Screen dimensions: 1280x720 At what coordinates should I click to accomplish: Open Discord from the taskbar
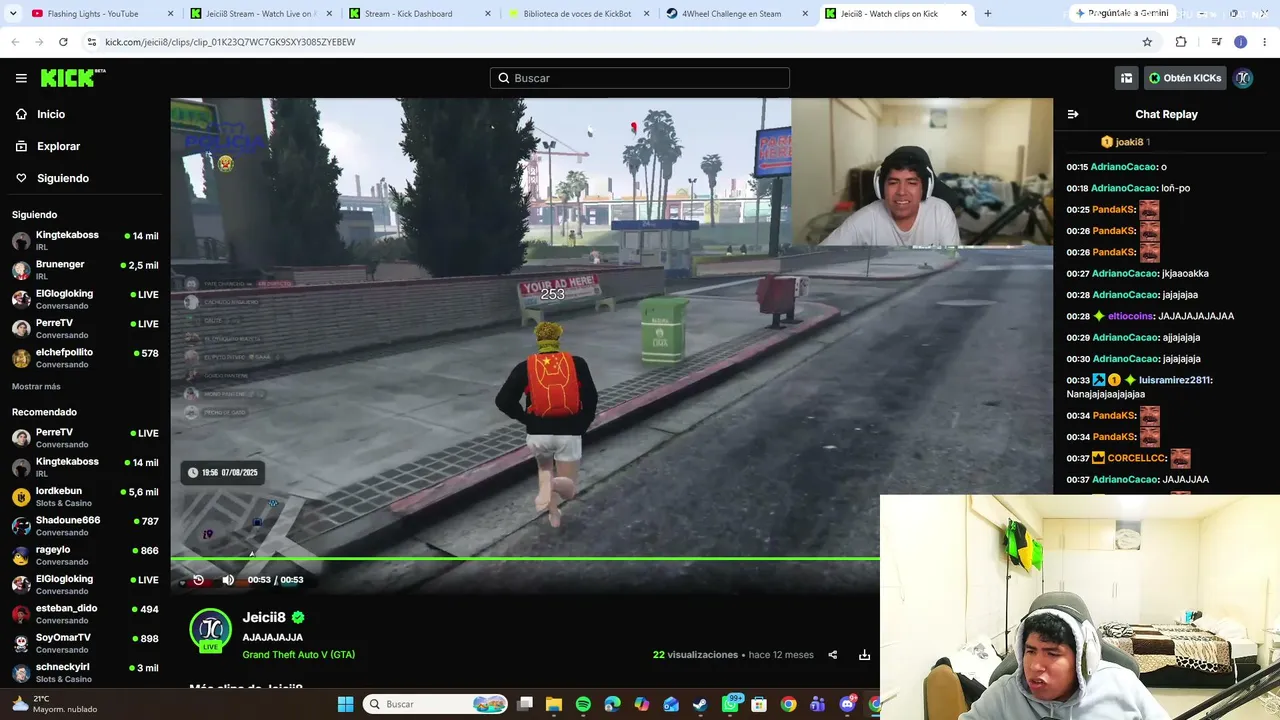[848, 704]
